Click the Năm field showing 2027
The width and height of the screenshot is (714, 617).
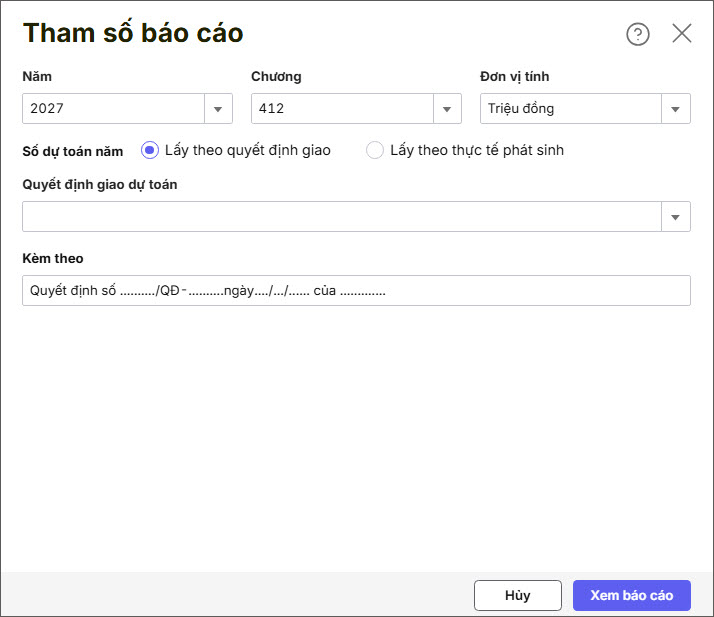113,109
